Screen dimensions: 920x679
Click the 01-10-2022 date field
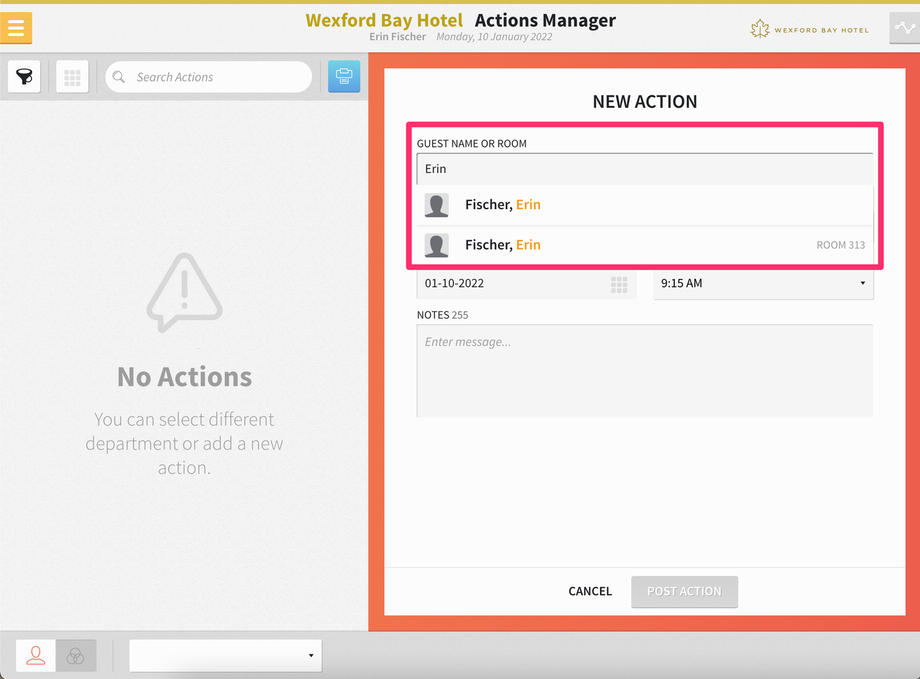point(526,284)
